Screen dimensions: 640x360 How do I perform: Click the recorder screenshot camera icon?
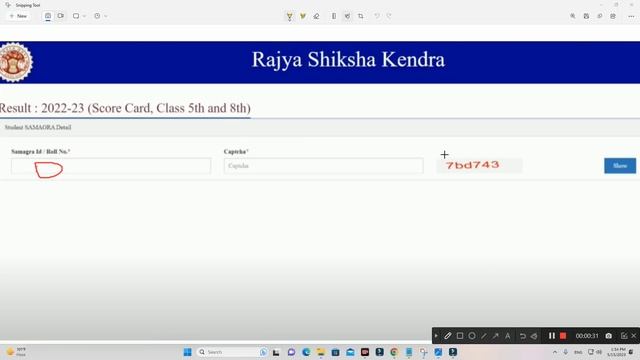609,336
